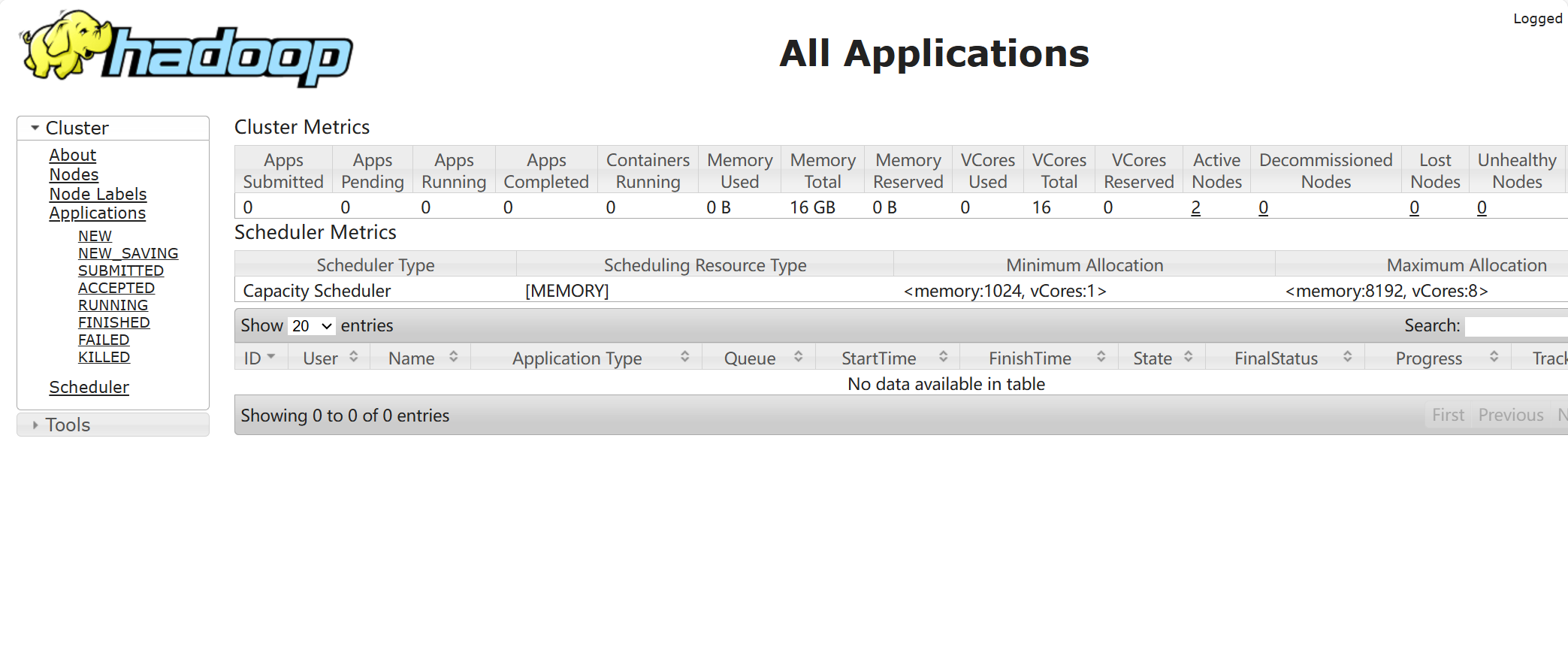The height and width of the screenshot is (653, 1568).
Task: Focus the table Search input field
Action: [x=1514, y=326]
